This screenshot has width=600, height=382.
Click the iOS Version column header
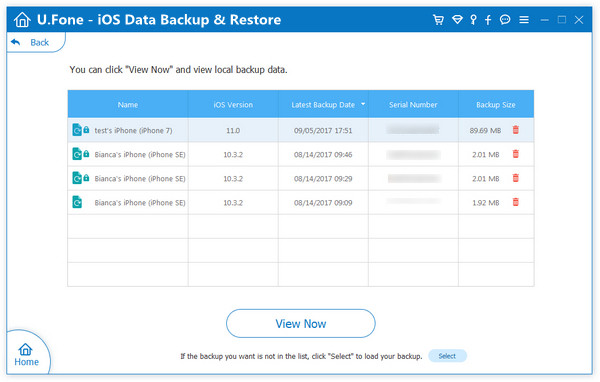(x=233, y=104)
